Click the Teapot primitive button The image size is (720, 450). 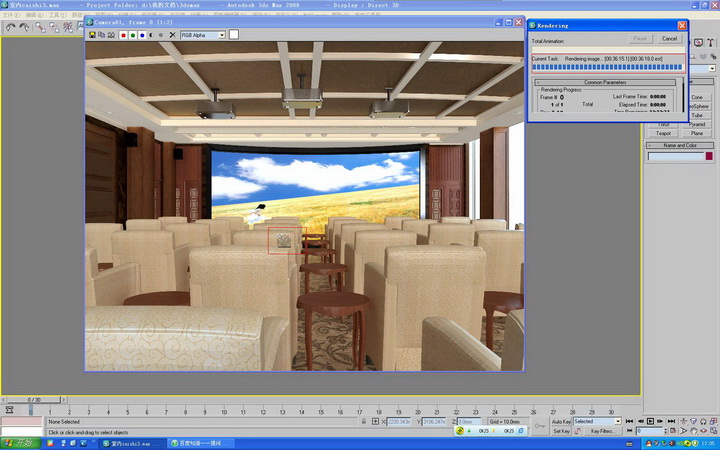point(662,133)
